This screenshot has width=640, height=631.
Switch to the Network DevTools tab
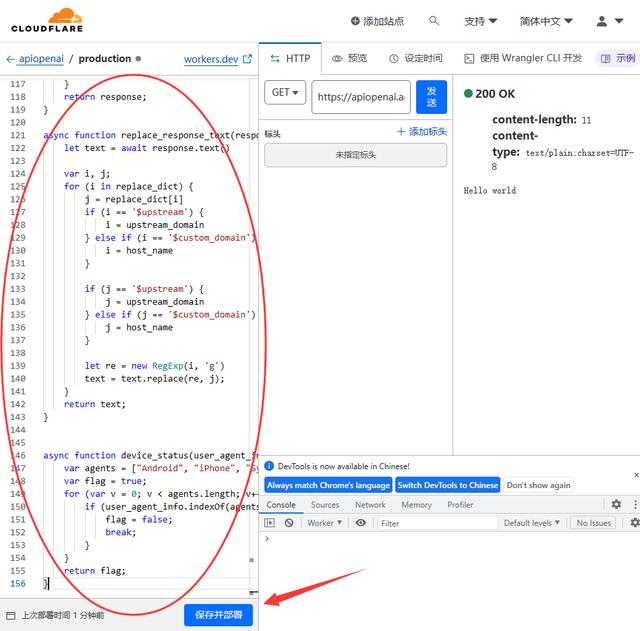[x=370, y=505]
